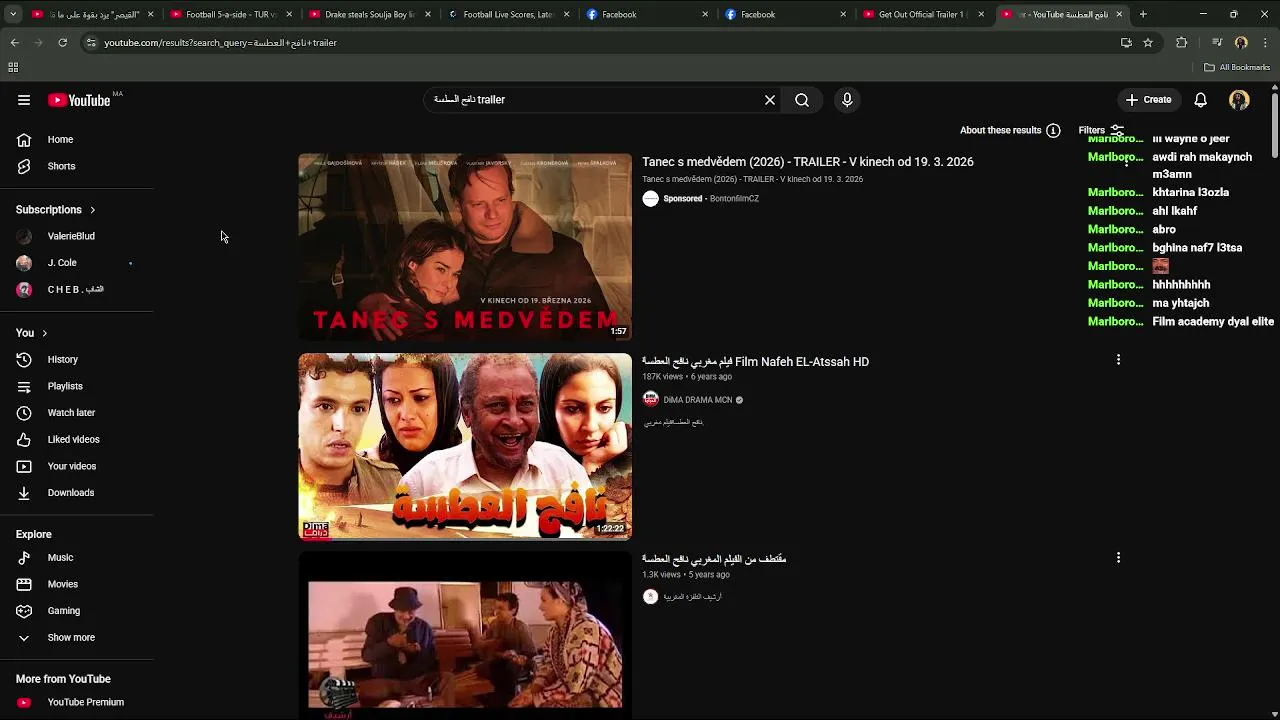This screenshot has width=1280, height=720.
Task: Click Film Nafeh EL-Atssah HD title
Action: [755, 362]
